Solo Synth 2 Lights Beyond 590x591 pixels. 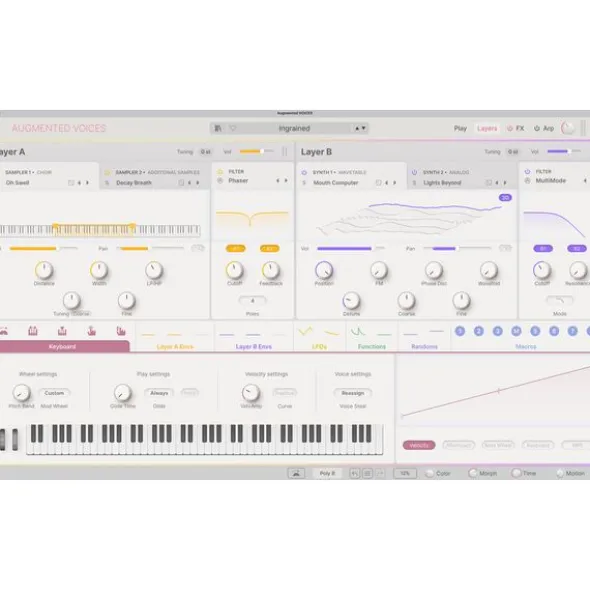(414, 183)
